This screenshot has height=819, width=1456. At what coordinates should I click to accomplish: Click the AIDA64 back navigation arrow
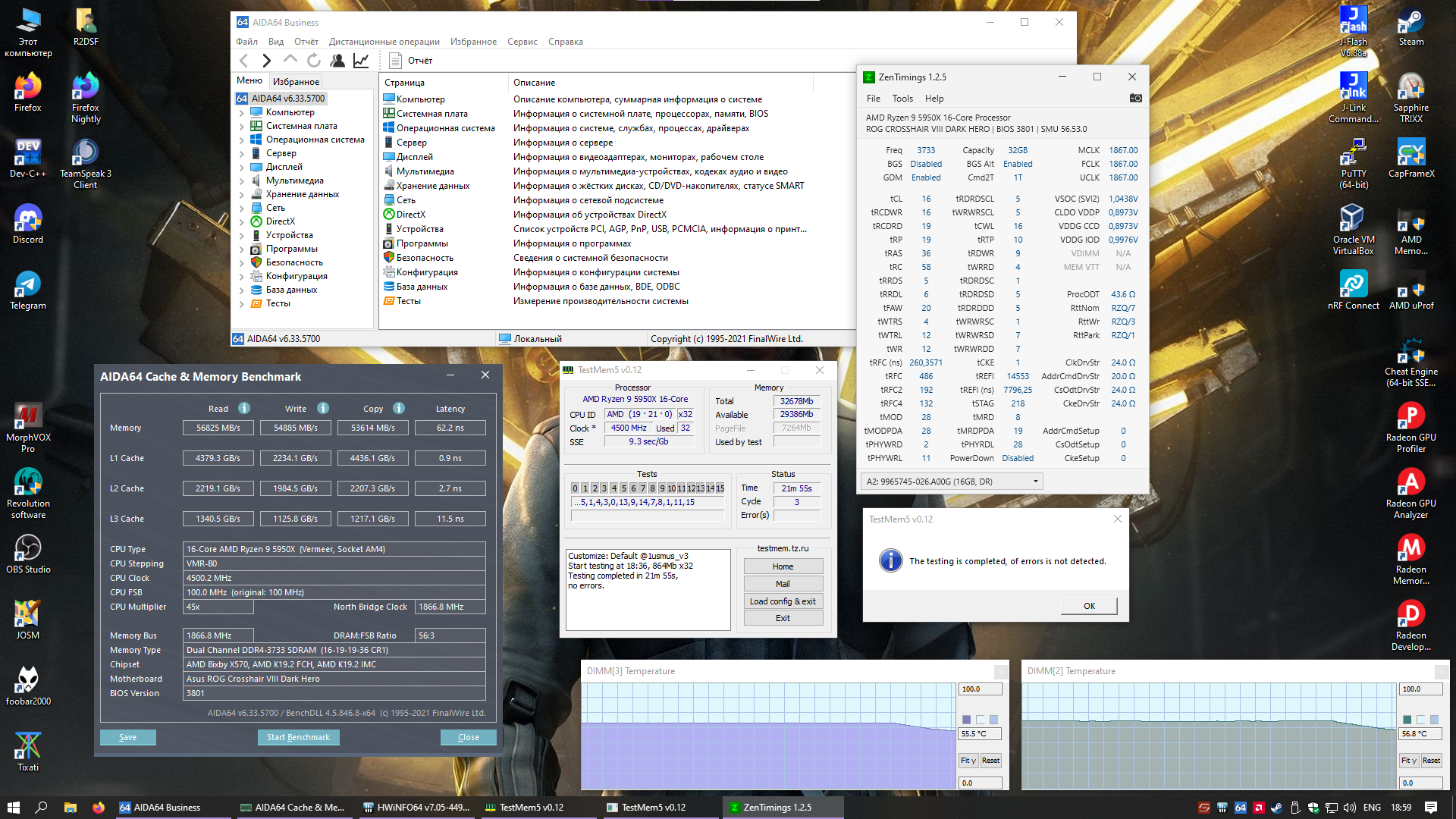click(244, 61)
